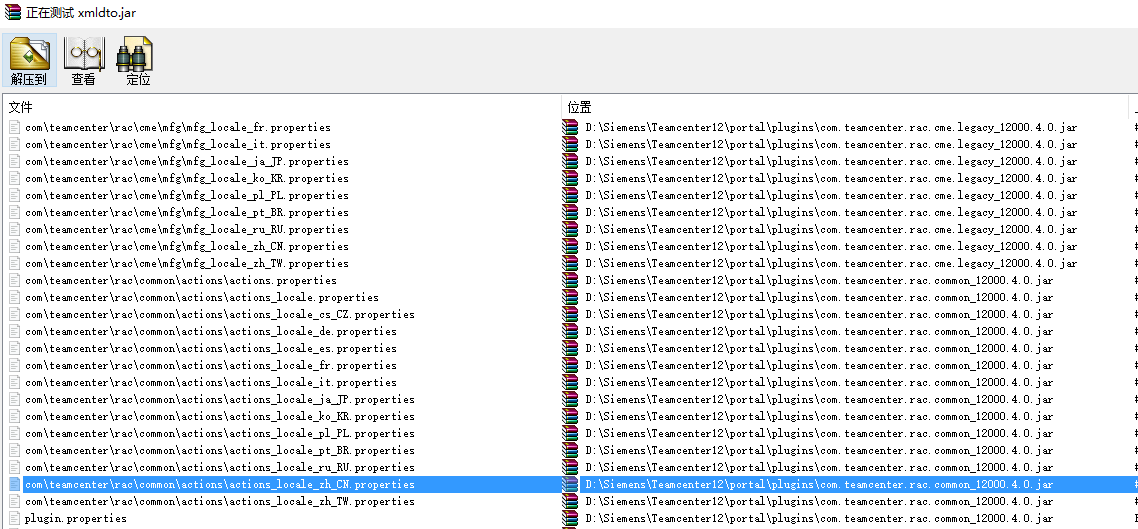This screenshot has height=529, width=1138.
Task: Click location path of mfg_locale_fr.properties row
Action: (831, 127)
